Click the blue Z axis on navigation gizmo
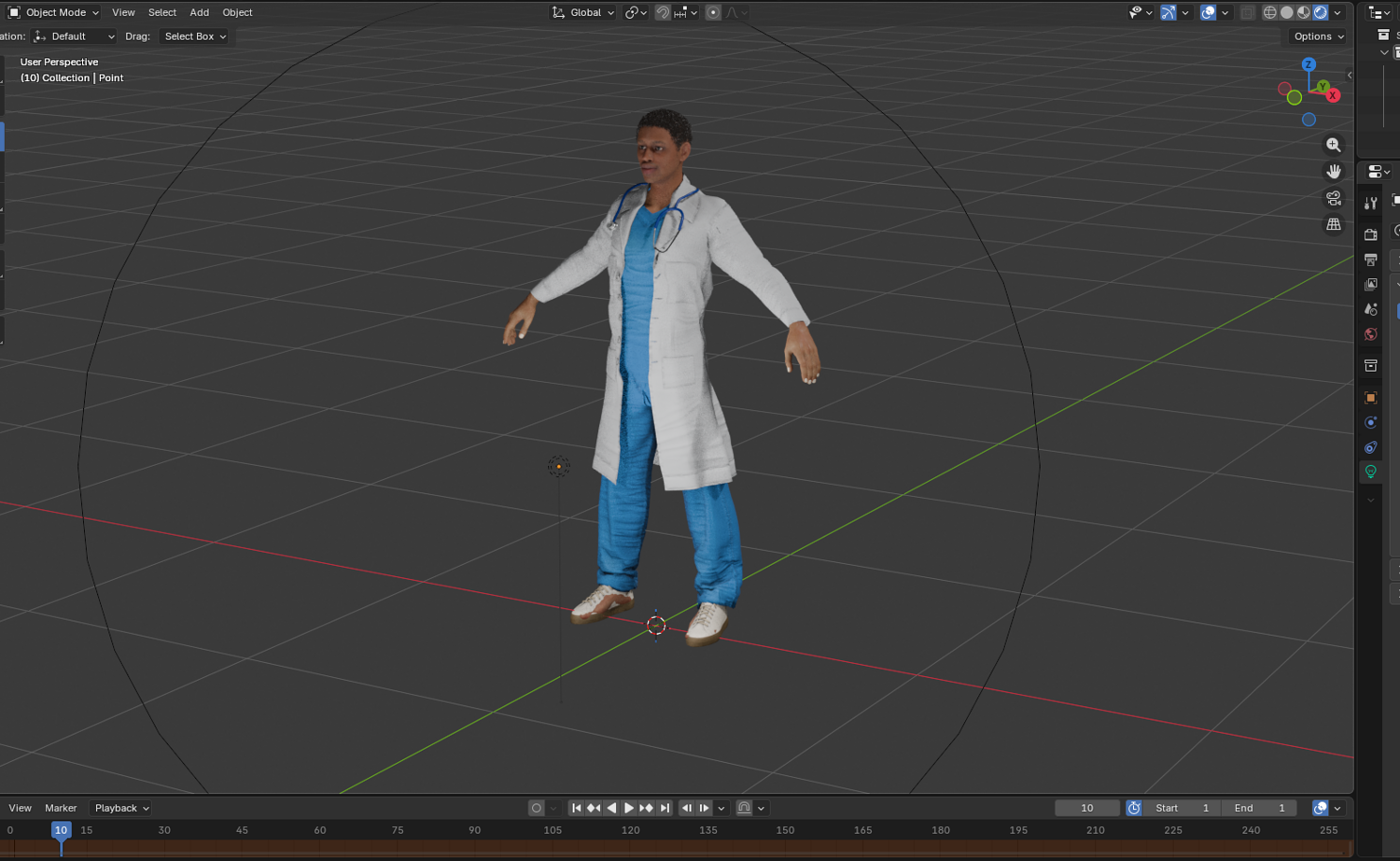Viewport: 1400px width, 861px height. (x=1309, y=64)
